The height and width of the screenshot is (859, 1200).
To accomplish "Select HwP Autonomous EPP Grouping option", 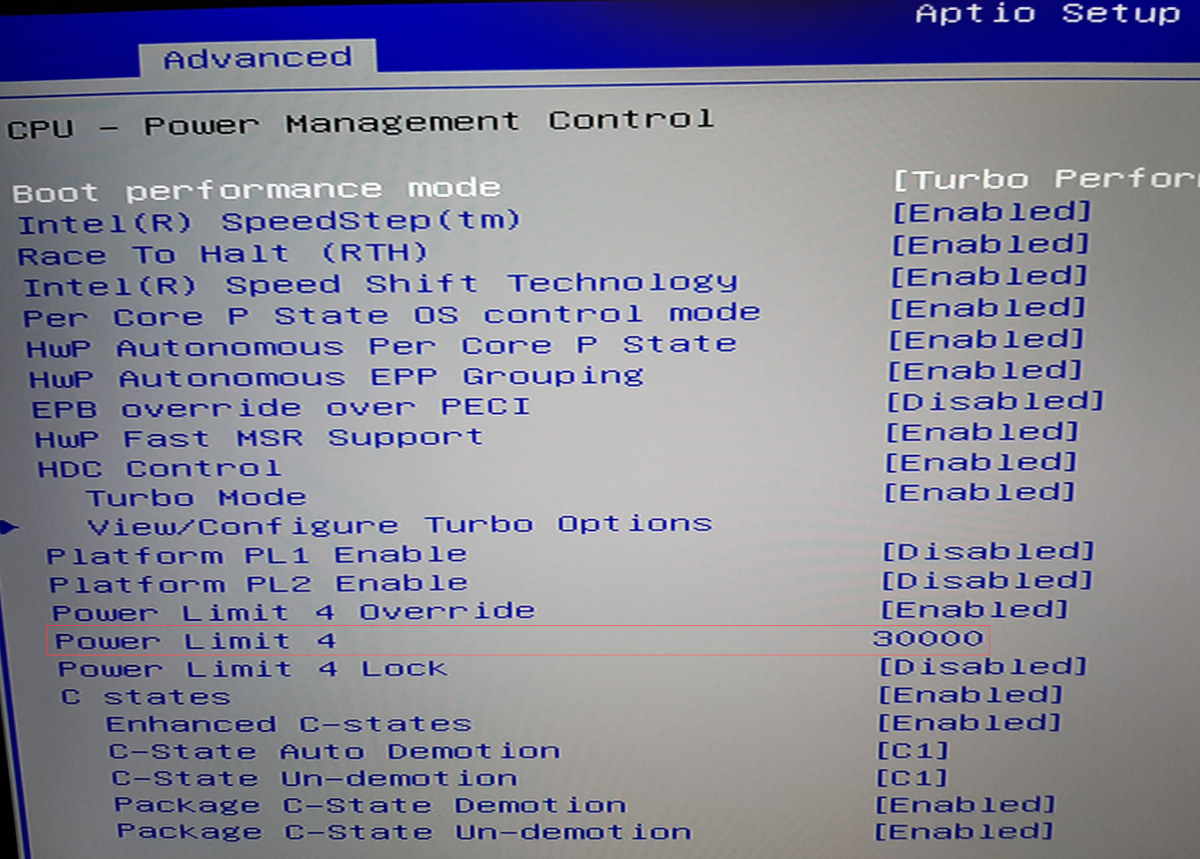I will click(336, 378).
